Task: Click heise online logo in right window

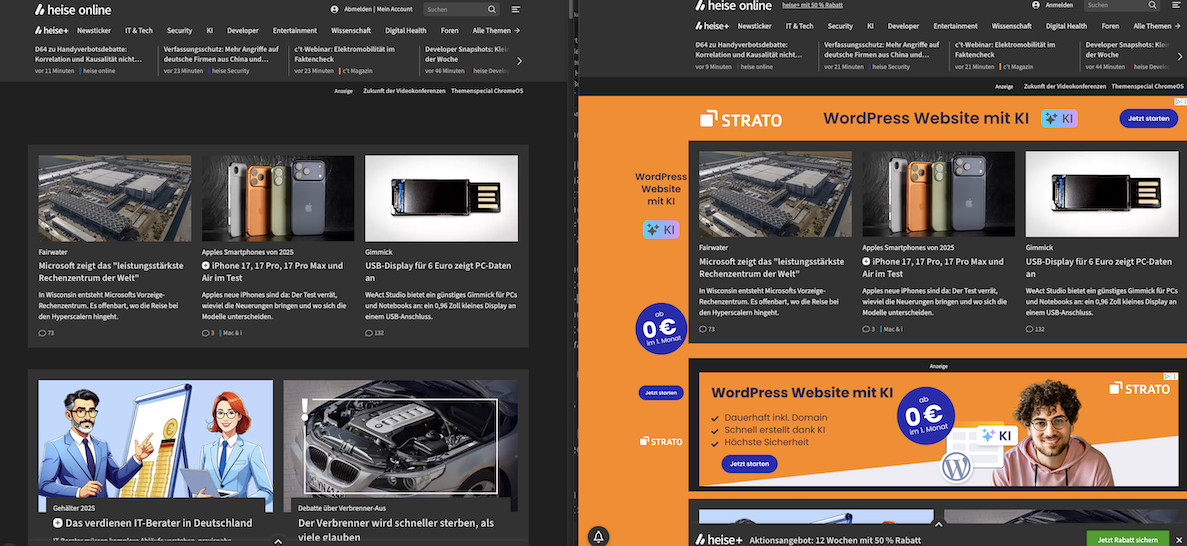Action: 734,5
